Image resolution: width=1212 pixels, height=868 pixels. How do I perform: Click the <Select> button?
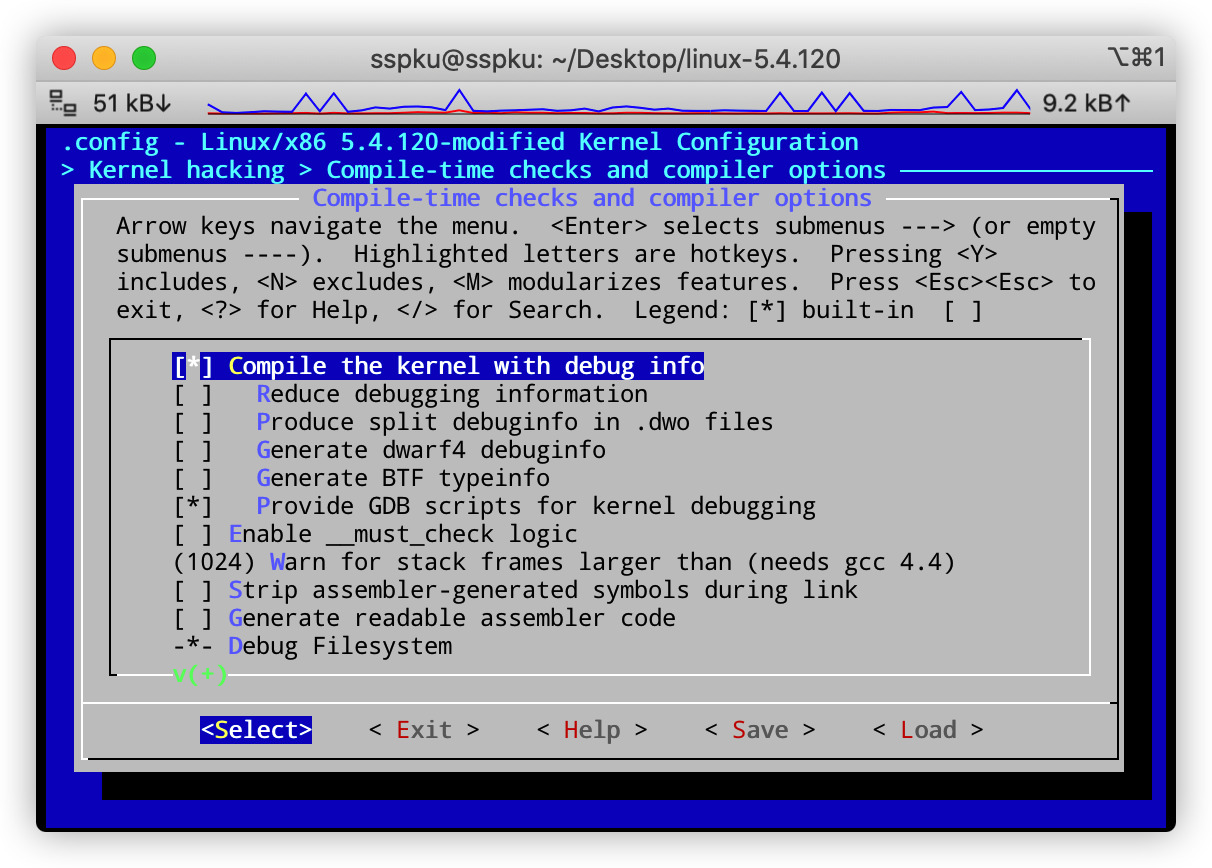[x=256, y=730]
